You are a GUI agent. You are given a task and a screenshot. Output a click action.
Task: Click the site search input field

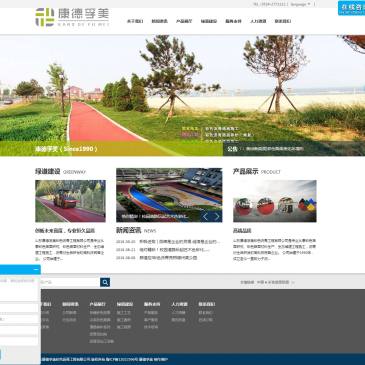point(70,282)
